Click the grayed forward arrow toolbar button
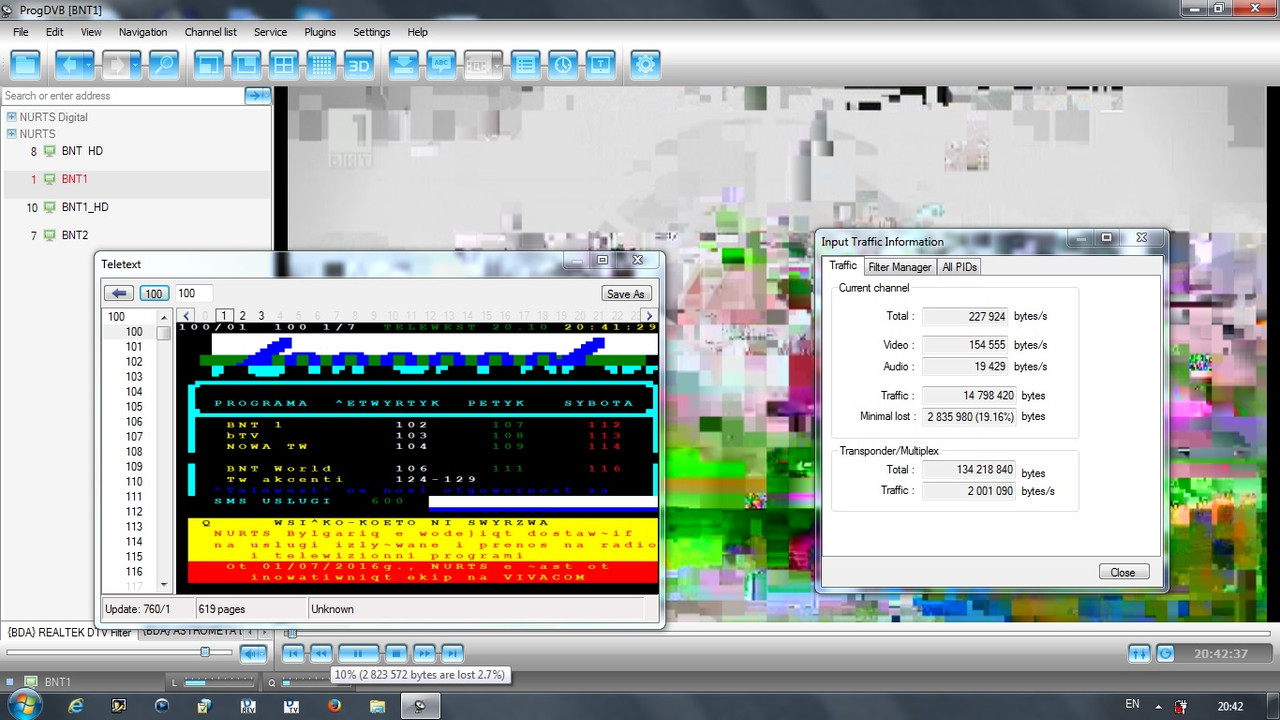1280x720 pixels. pos(116,65)
